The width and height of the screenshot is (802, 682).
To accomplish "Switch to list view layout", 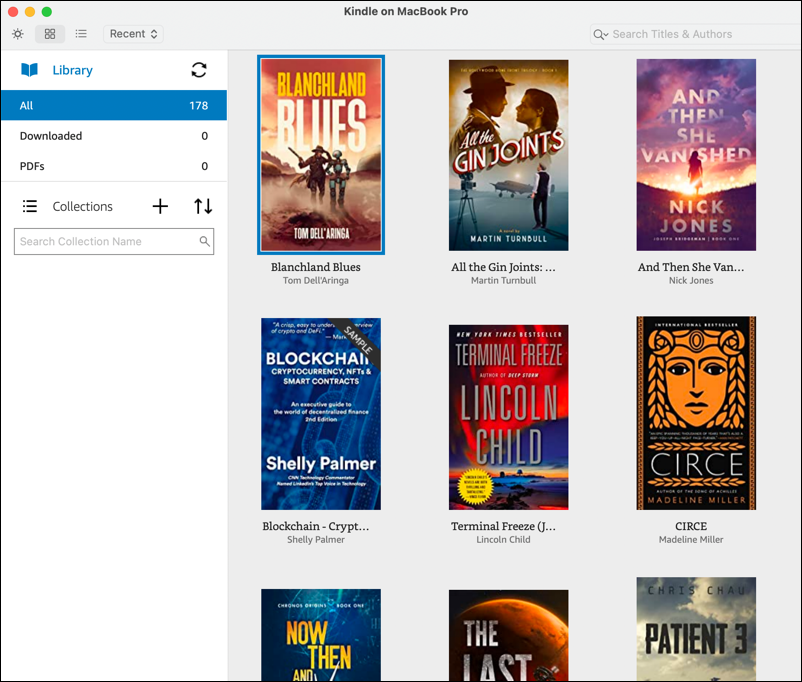I will tap(81, 34).
